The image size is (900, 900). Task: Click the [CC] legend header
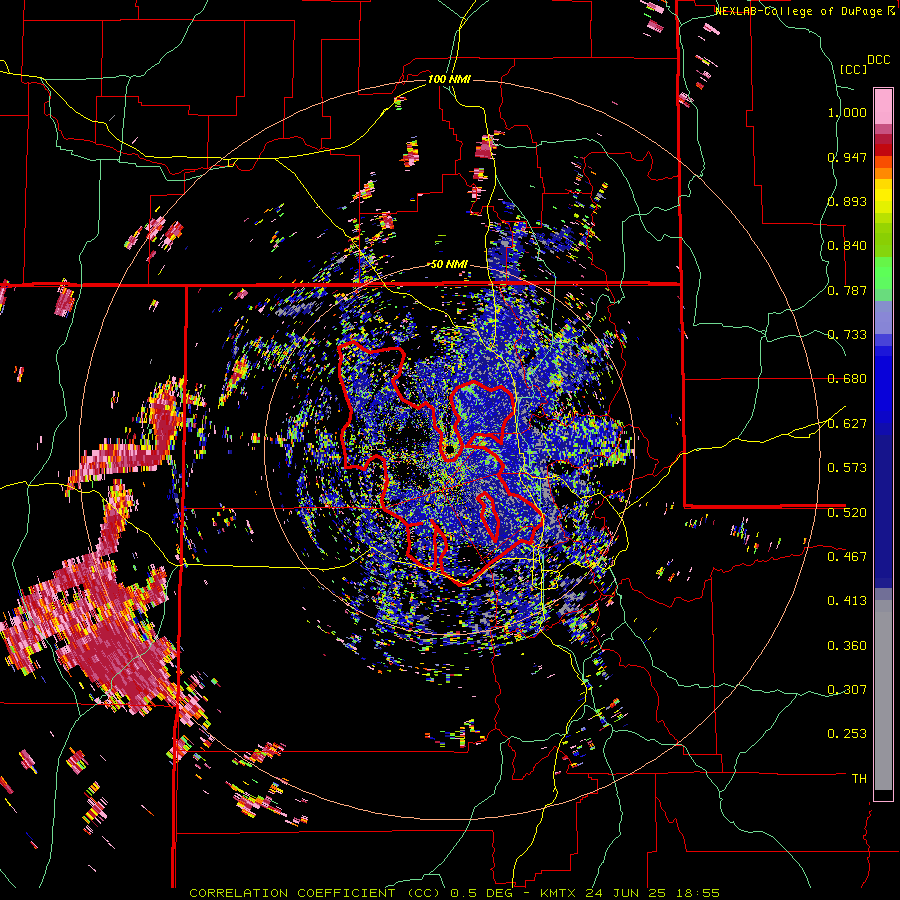[x=853, y=69]
